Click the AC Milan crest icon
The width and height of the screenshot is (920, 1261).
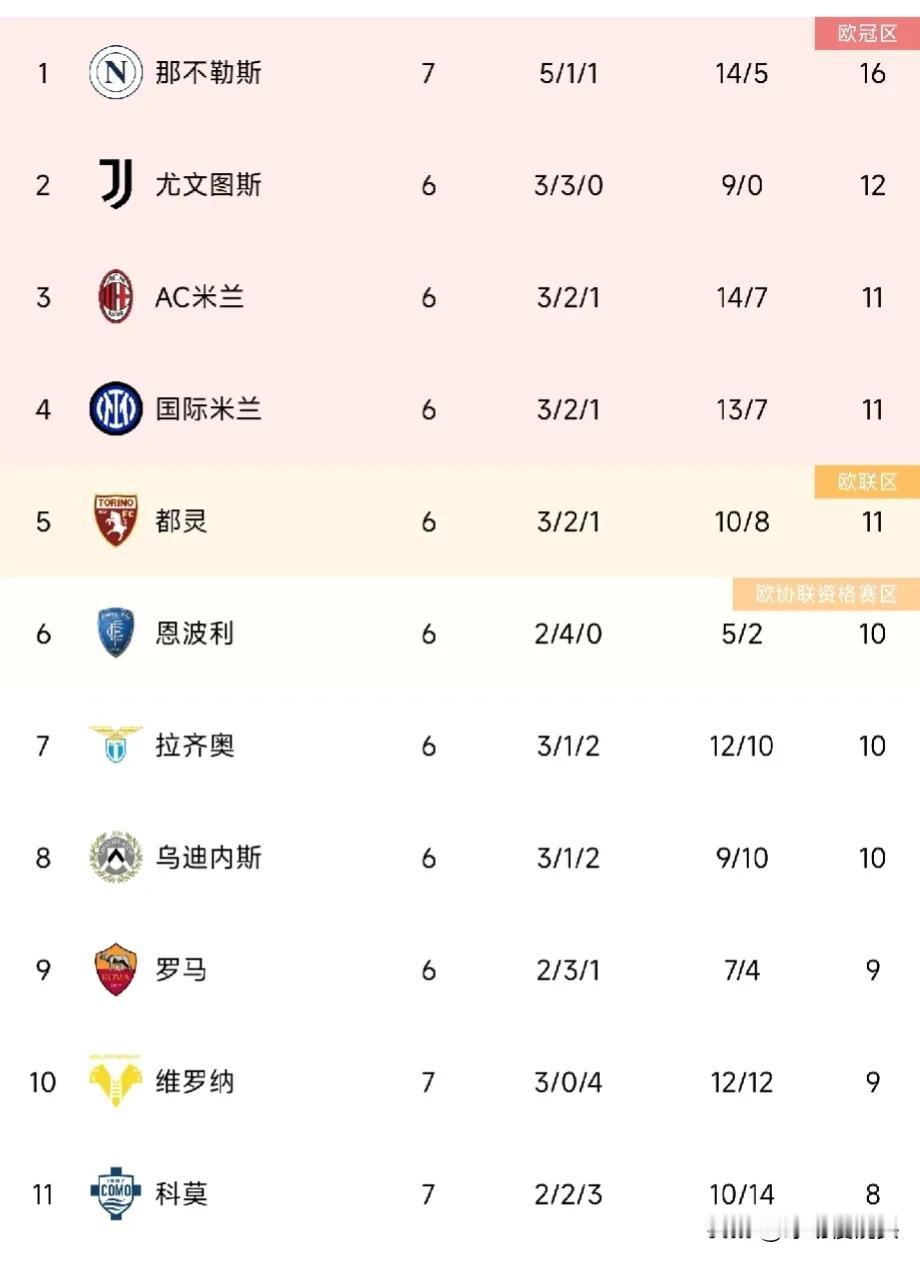[x=116, y=297]
